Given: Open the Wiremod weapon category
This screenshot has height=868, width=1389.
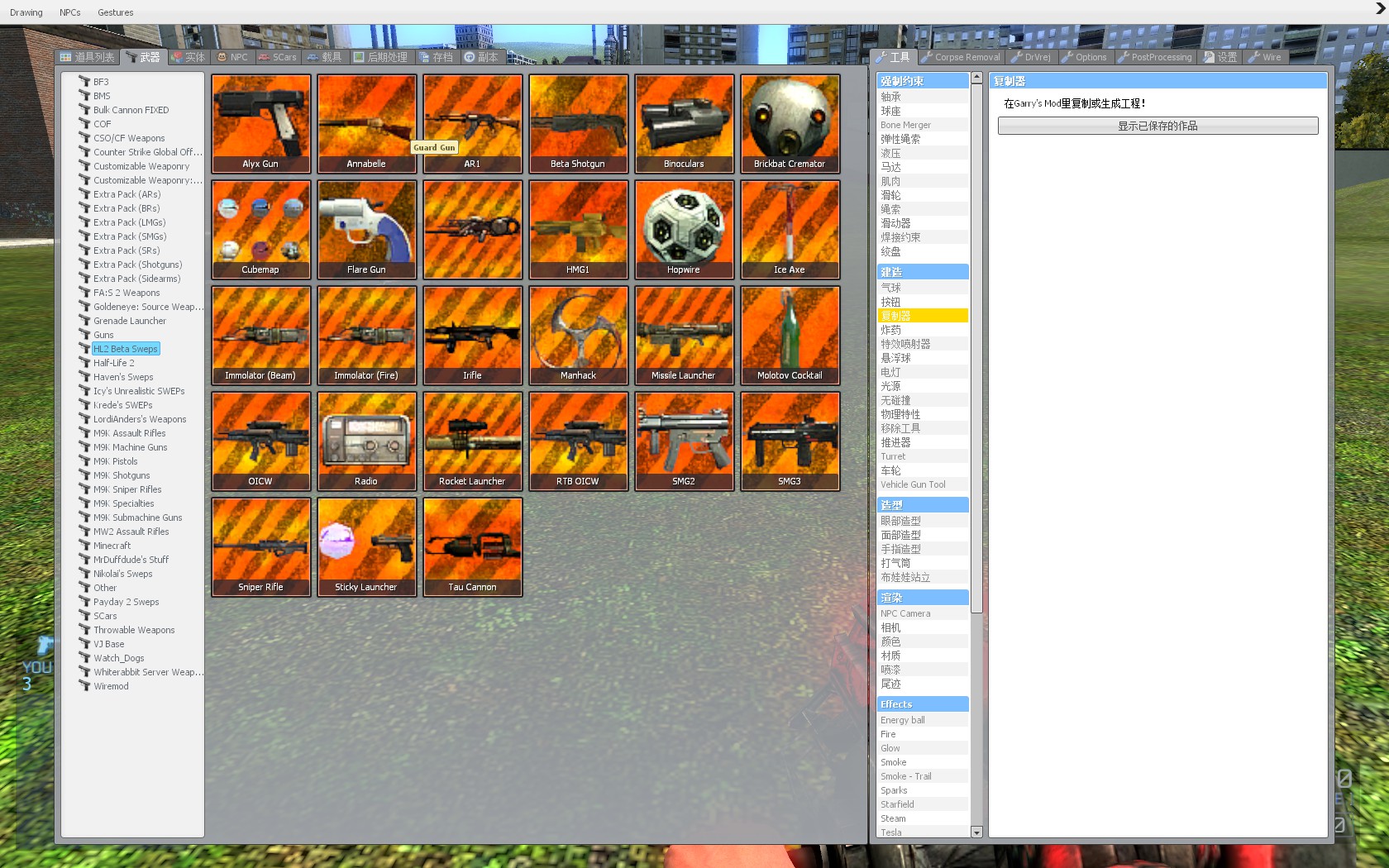Looking at the screenshot, I should point(111,686).
